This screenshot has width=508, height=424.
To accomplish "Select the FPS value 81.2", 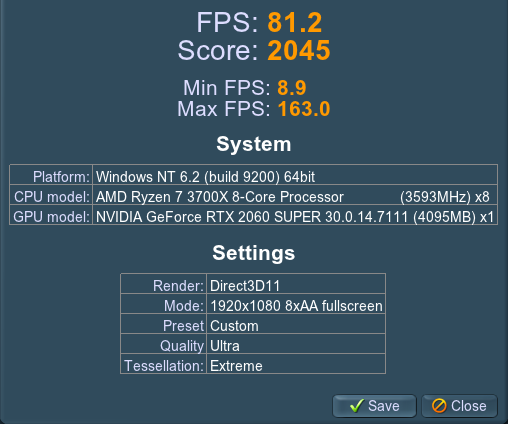I will [x=295, y=23].
